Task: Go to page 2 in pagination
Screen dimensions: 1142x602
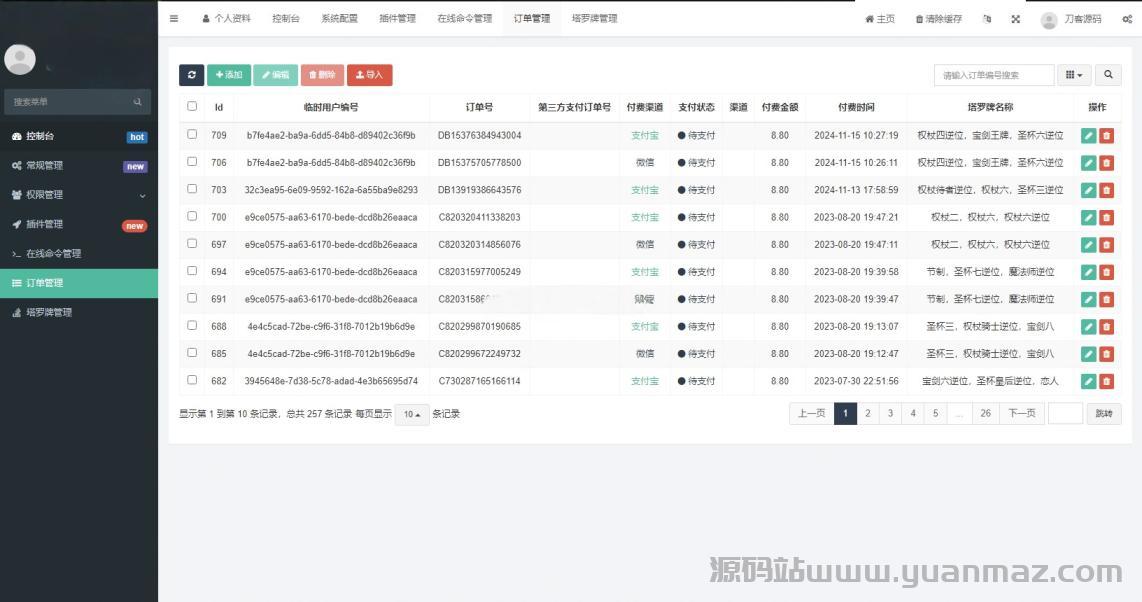Action: tap(868, 414)
